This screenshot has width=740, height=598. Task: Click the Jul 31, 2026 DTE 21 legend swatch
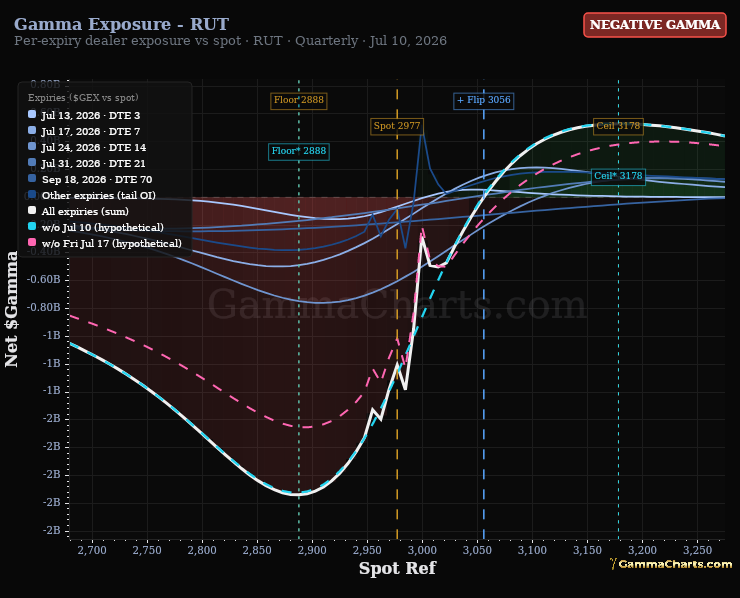32,162
